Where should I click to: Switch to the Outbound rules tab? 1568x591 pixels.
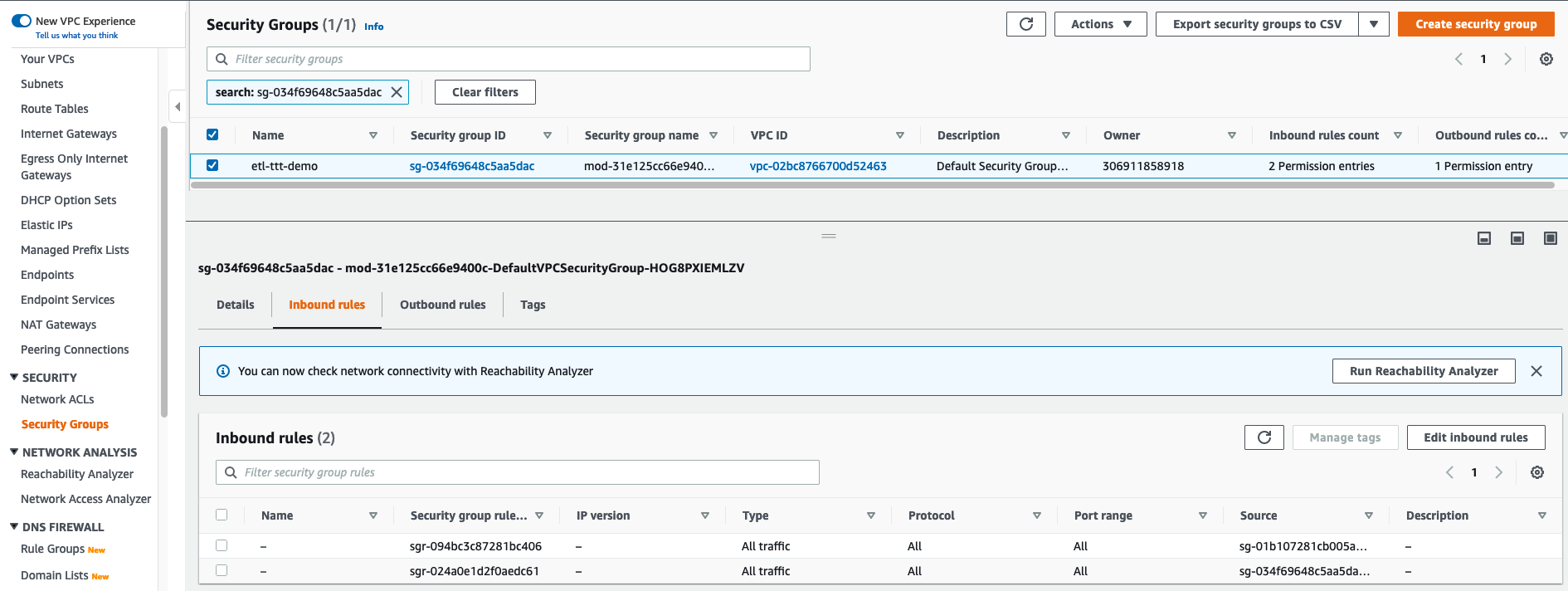(x=443, y=305)
